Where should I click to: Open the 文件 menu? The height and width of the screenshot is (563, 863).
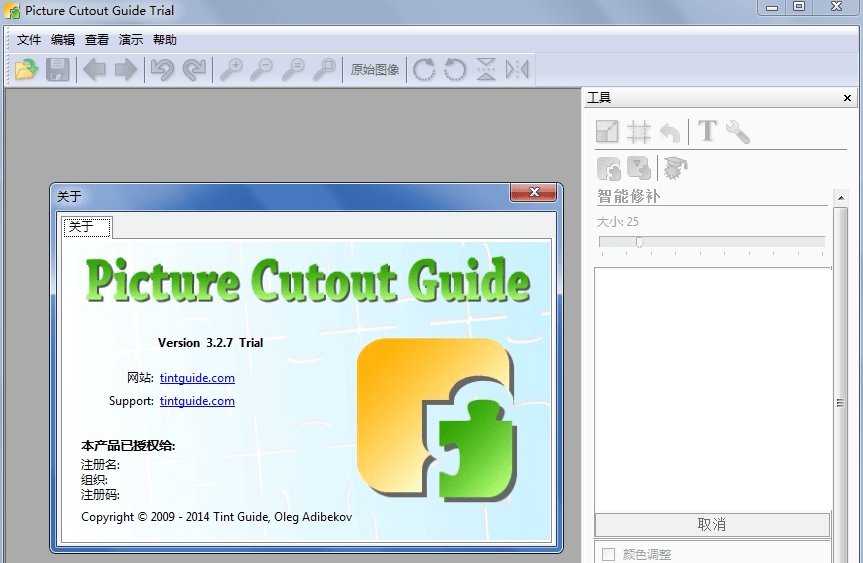[29, 40]
